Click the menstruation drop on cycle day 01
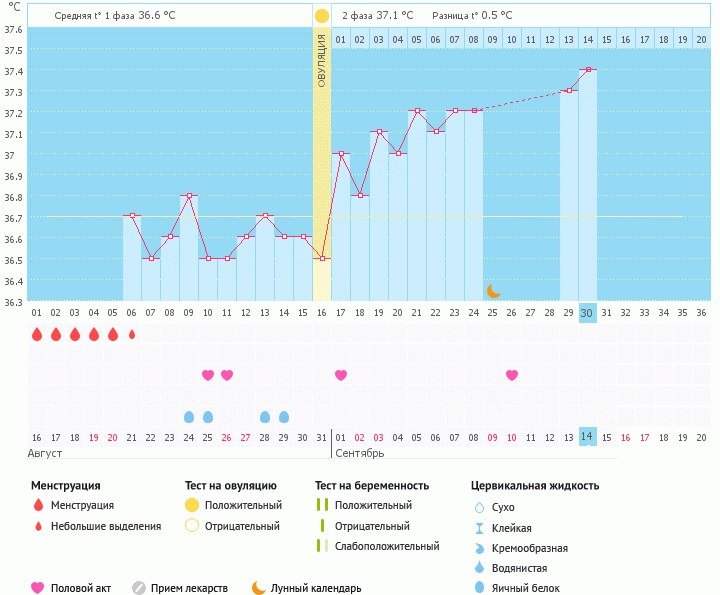720x595 pixels. [x=37, y=334]
